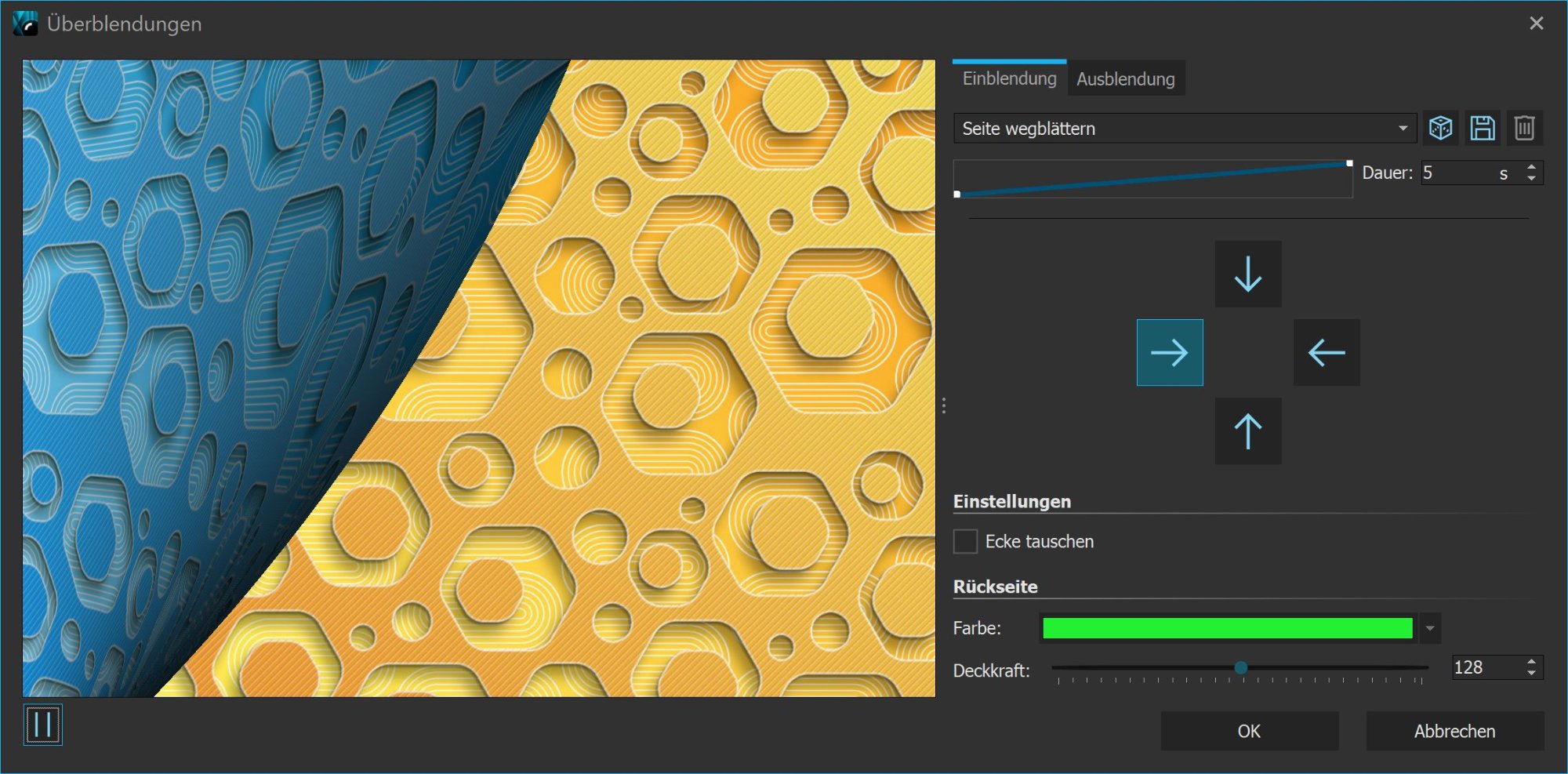
Task: Delete the preset using the trash icon
Action: [1524, 128]
